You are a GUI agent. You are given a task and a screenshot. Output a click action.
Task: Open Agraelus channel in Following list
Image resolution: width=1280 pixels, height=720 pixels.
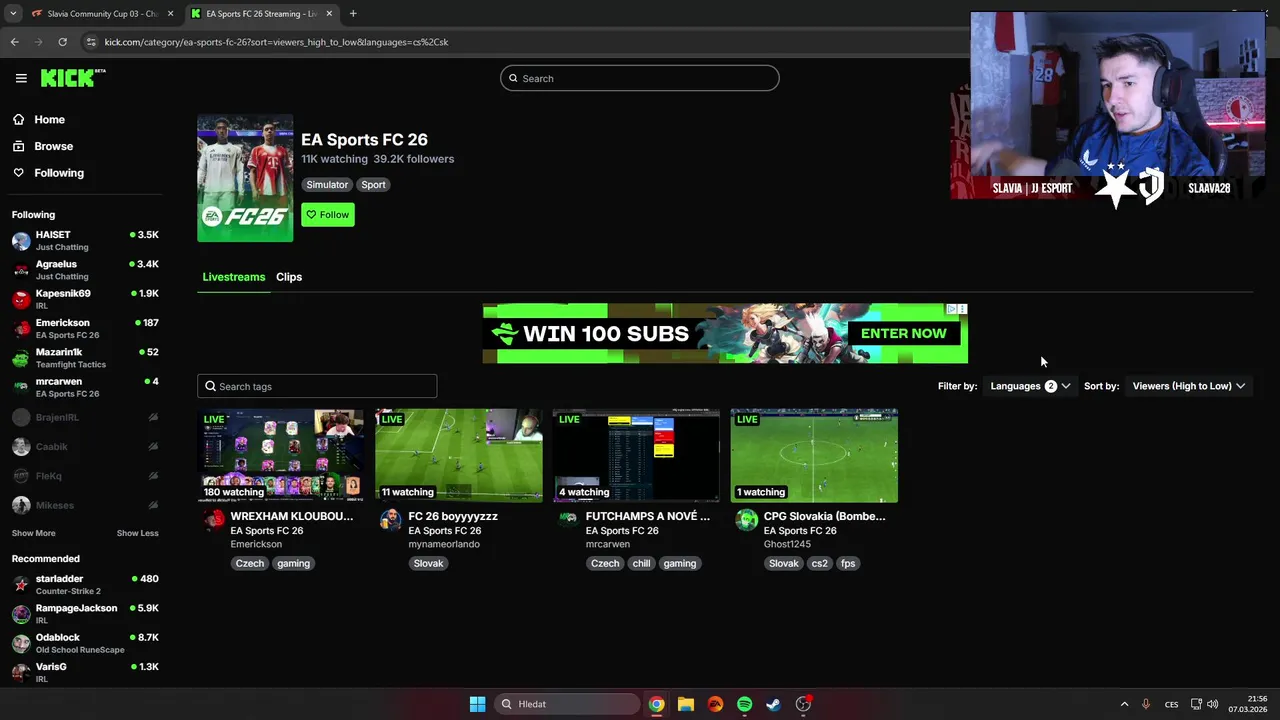85,270
